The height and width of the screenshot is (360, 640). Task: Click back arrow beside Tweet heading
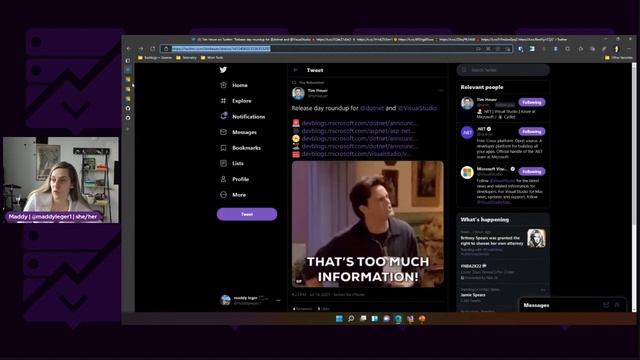pos(296,70)
